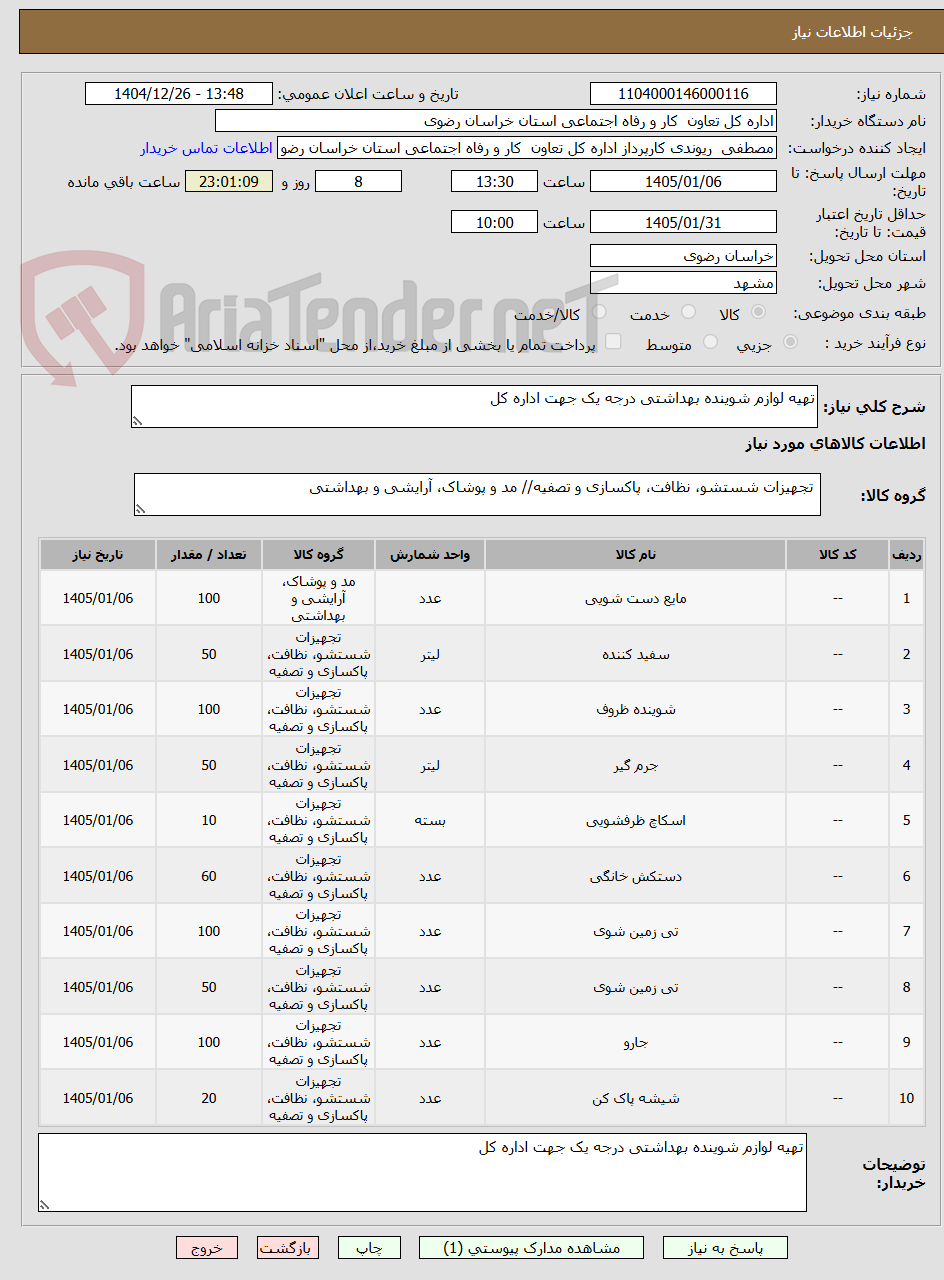The image size is (944, 1280).
Task: Click the announcement date-time 1404/12/26 field
Action: tap(179, 94)
